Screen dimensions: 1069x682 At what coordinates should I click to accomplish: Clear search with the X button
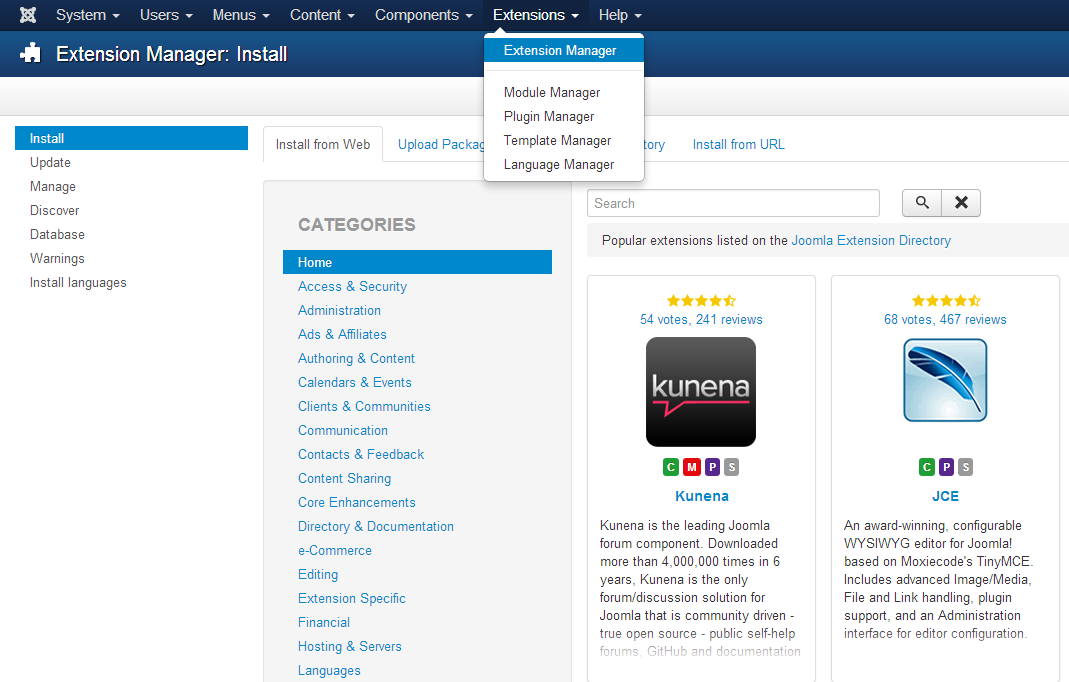point(961,203)
